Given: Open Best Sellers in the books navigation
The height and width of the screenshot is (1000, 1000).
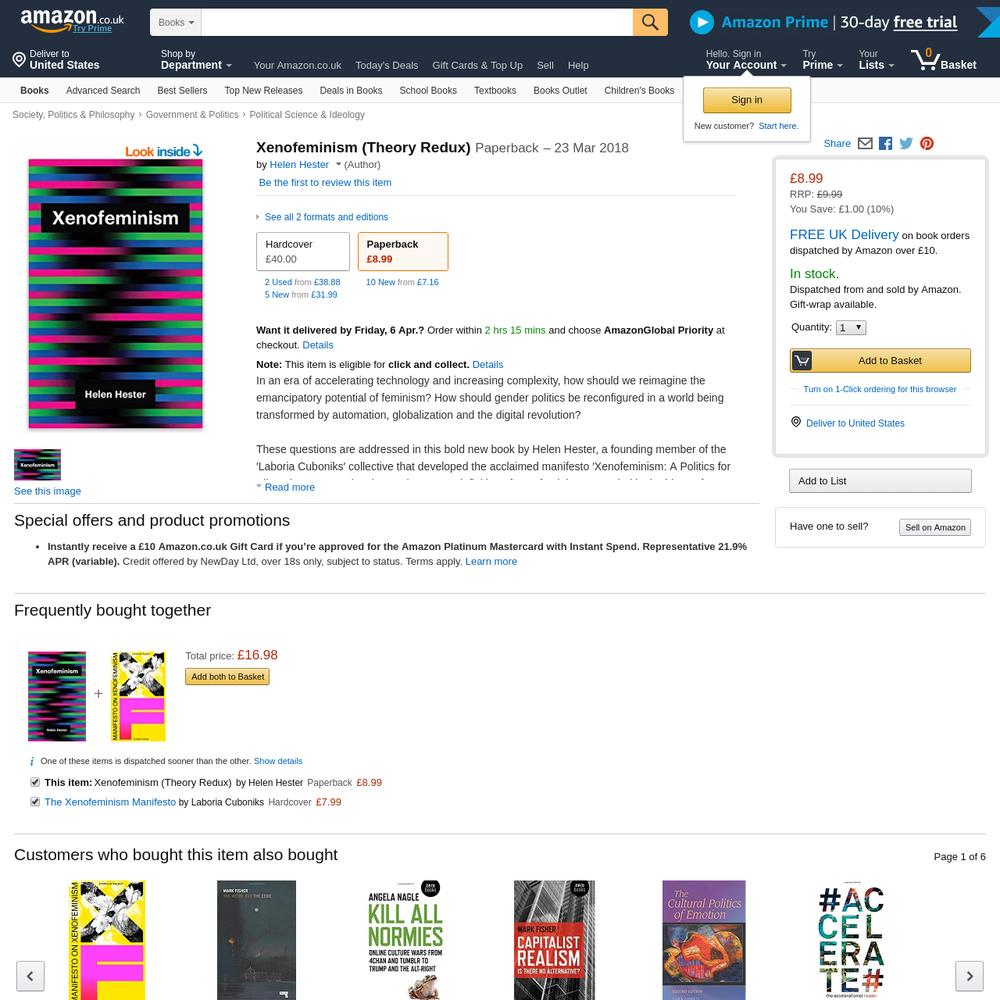Looking at the screenshot, I should tap(182, 91).
